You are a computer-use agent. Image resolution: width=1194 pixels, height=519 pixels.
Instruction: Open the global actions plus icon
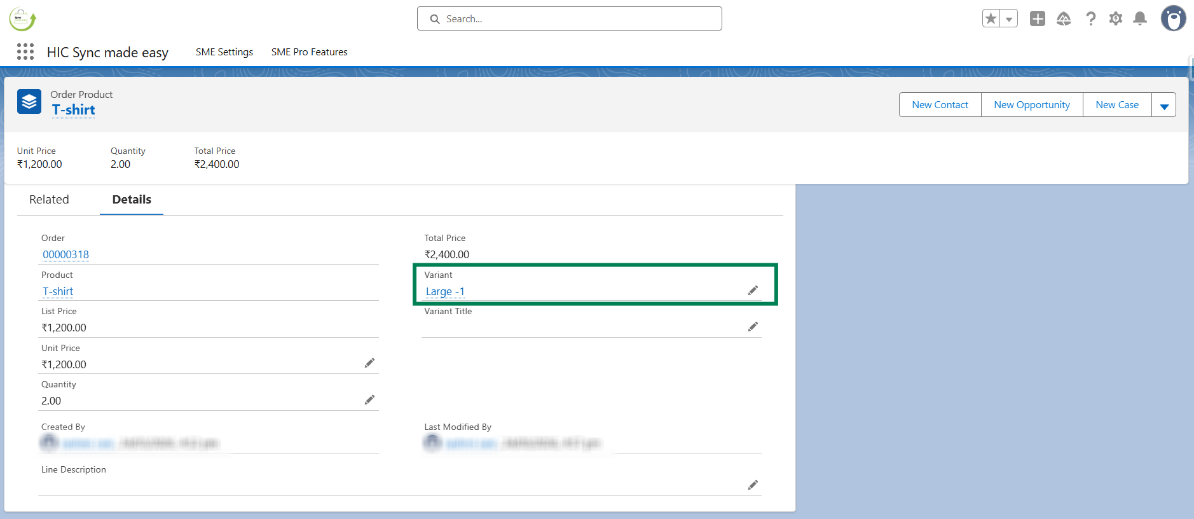(x=1037, y=19)
